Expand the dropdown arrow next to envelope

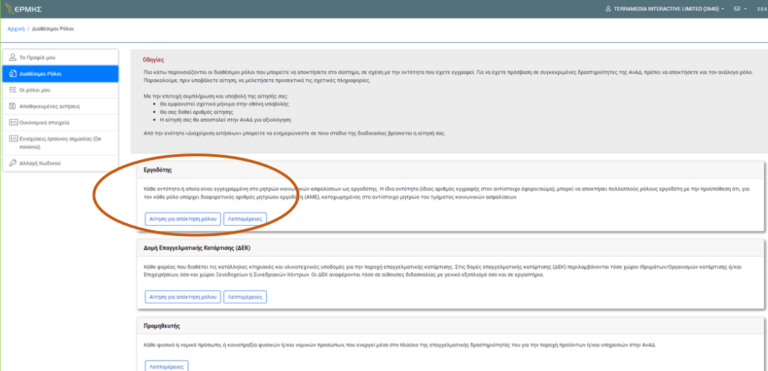tap(745, 9)
